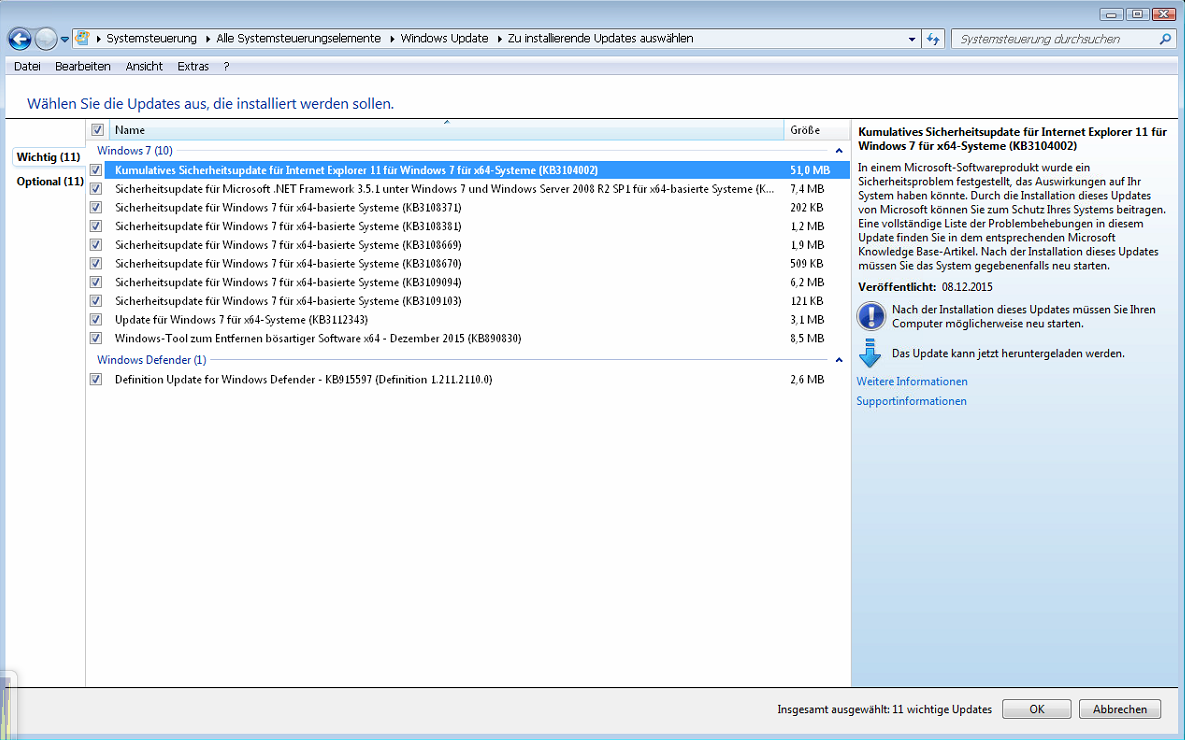Viewport: 1185px width, 740px height.
Task: Open the Bearbeiten menu
Action: coord(82,67)
